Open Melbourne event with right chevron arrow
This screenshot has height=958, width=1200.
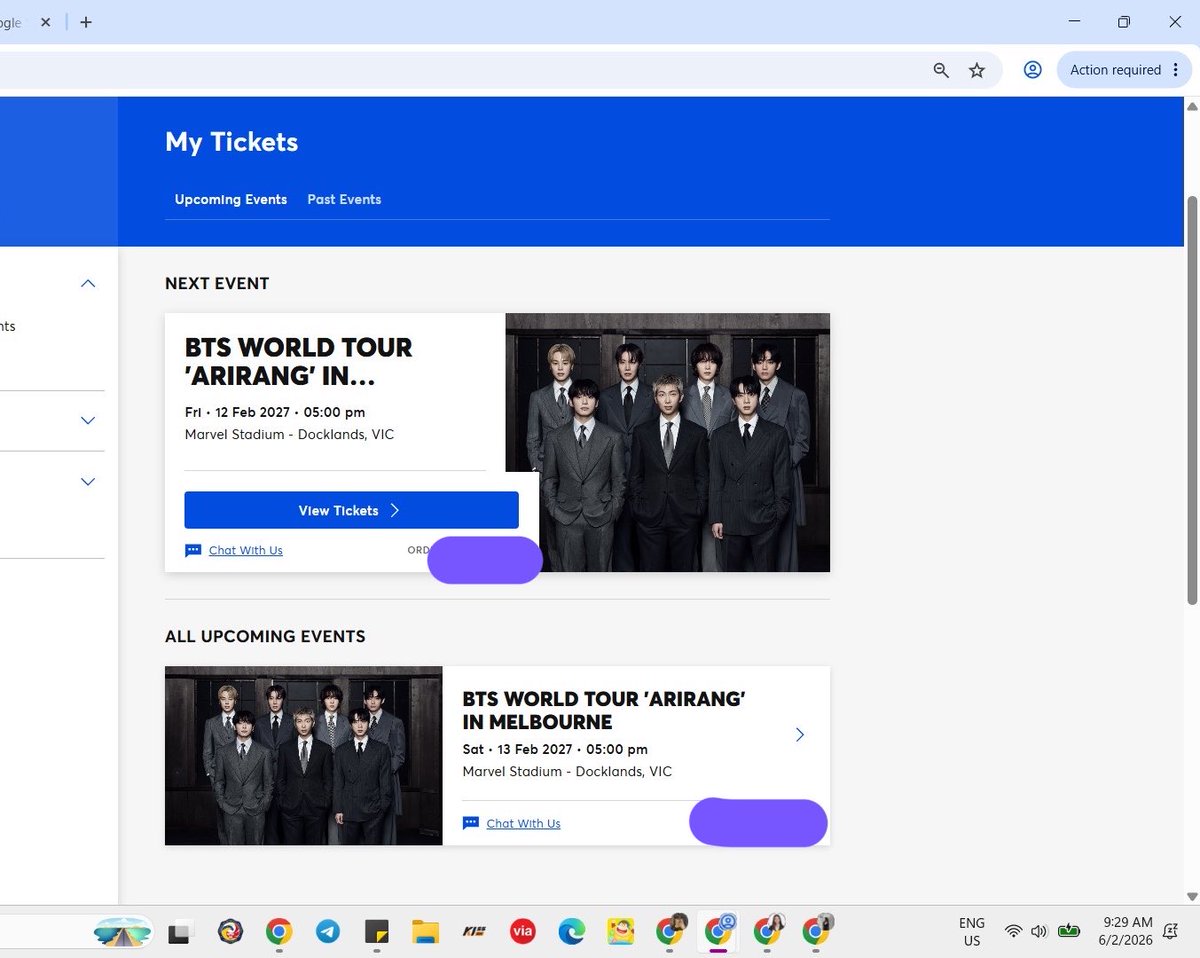799,735
